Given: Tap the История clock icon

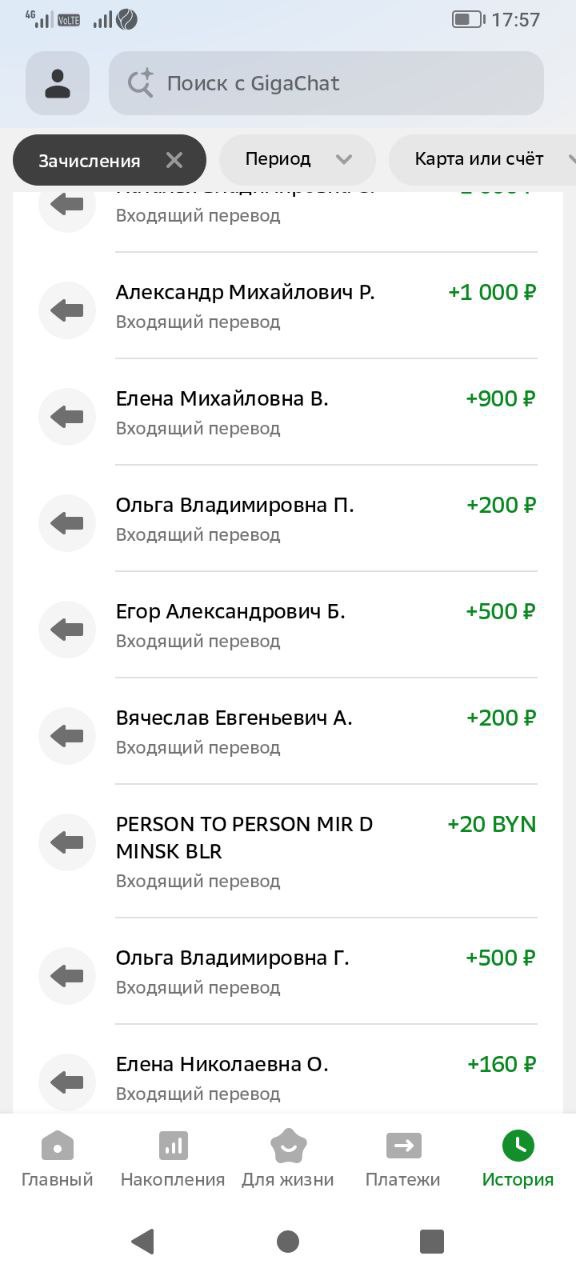Looking at the screenshot, I should click(518, 1146).
